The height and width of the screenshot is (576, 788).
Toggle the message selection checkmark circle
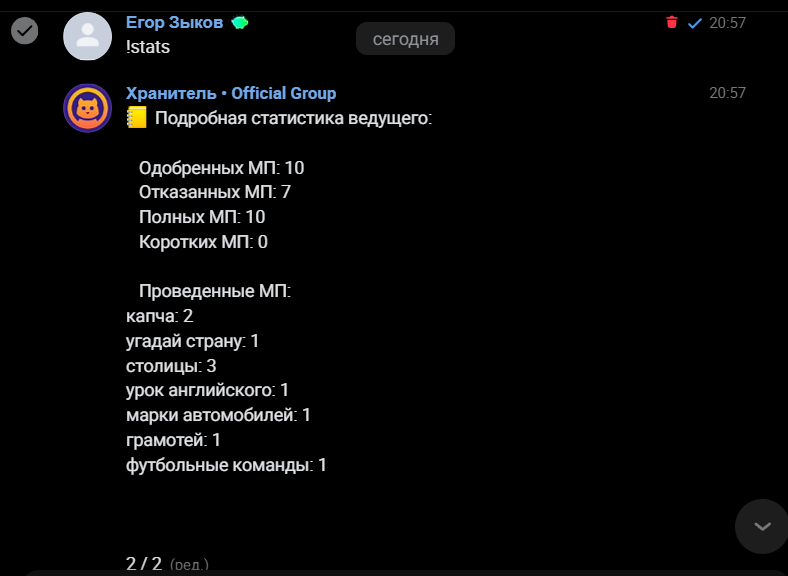point(24,31)
